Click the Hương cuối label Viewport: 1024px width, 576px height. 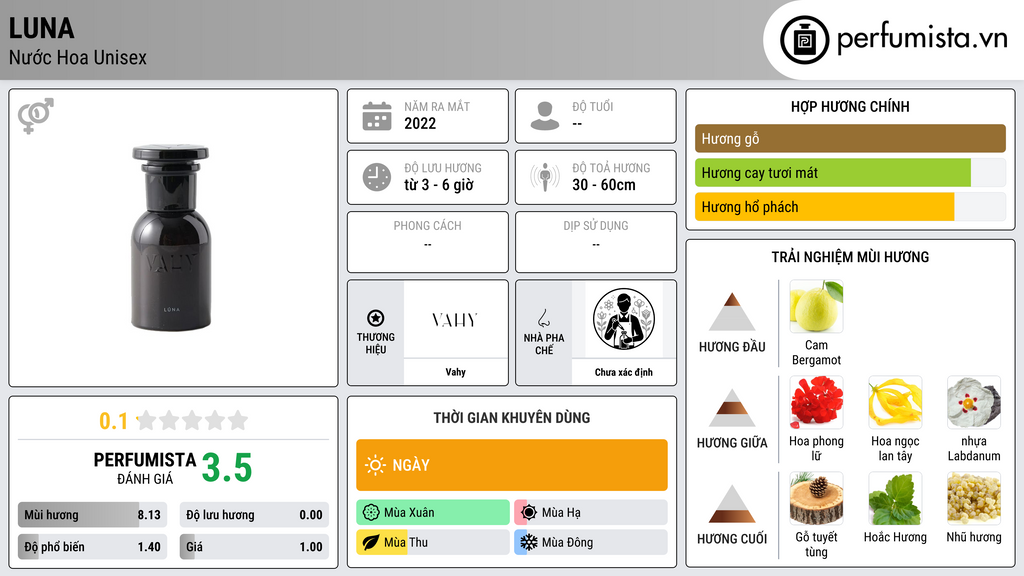coord(732,539)
